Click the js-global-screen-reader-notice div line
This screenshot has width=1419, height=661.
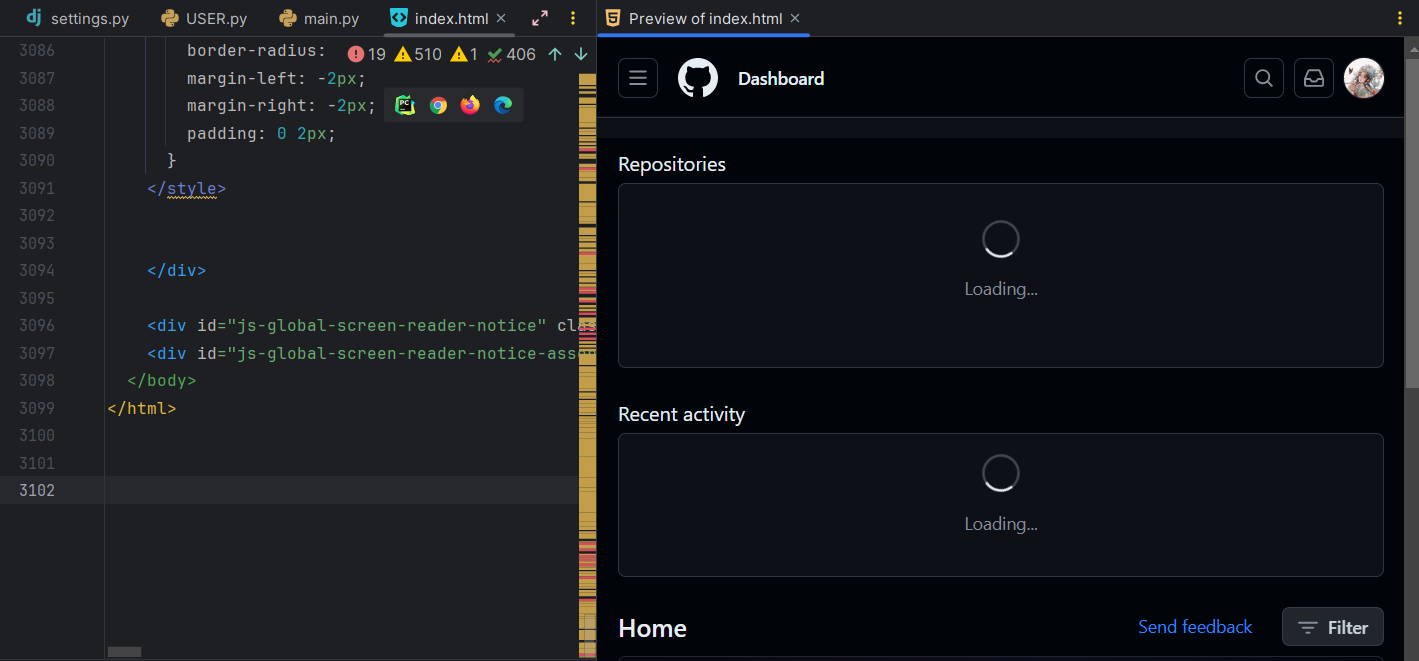[372, 325]
